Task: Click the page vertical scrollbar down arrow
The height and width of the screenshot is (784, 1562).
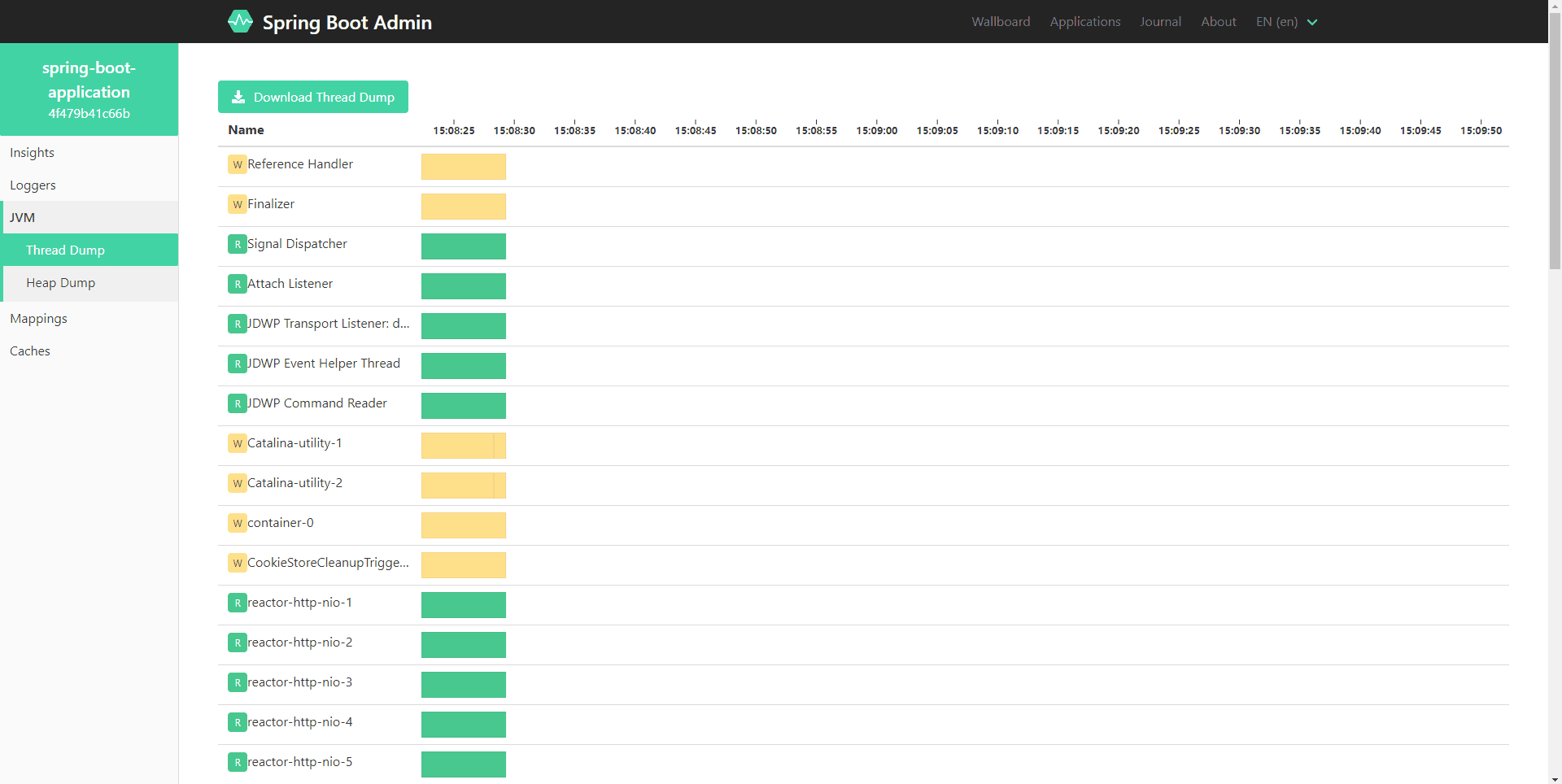Action: tap(1555, 778)
